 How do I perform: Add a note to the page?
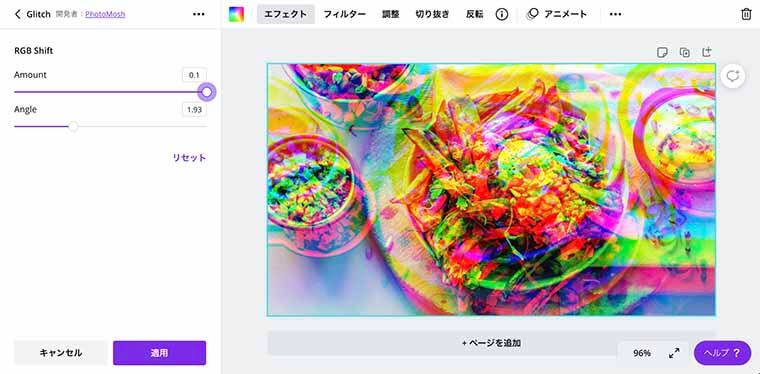662,52
